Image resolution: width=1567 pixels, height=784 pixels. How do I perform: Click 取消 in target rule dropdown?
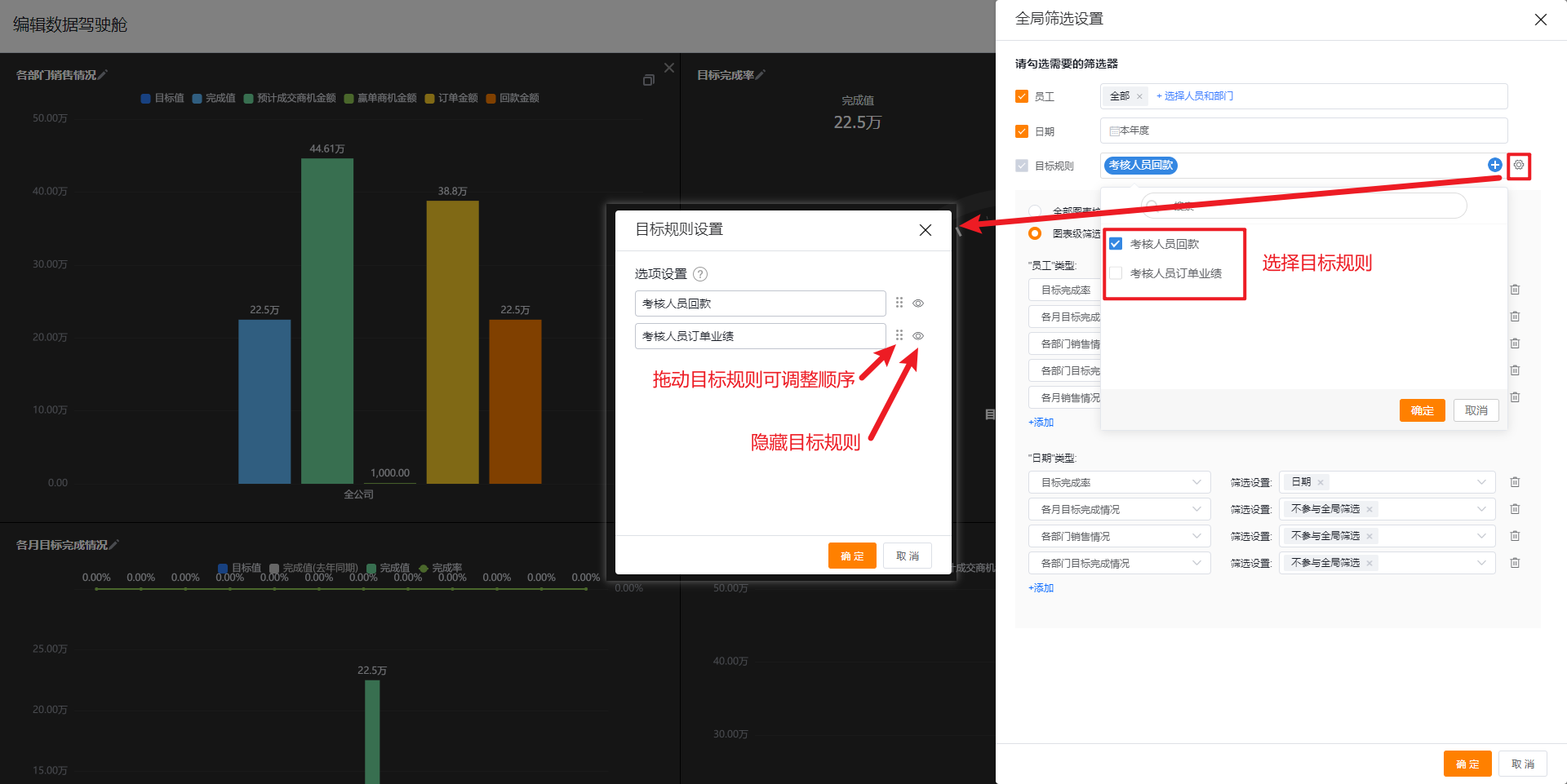coord(1476,410)
